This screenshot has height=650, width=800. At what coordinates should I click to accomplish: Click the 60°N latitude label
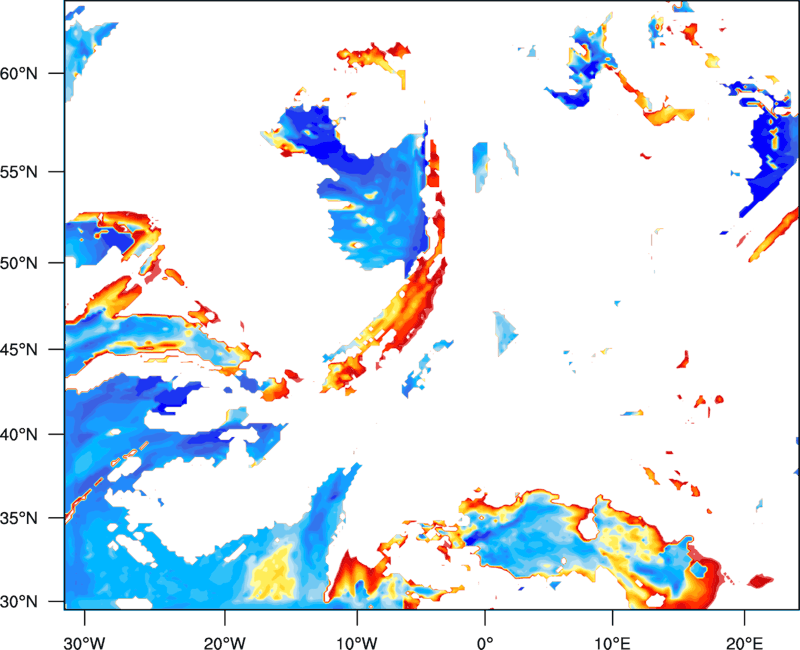19,73
